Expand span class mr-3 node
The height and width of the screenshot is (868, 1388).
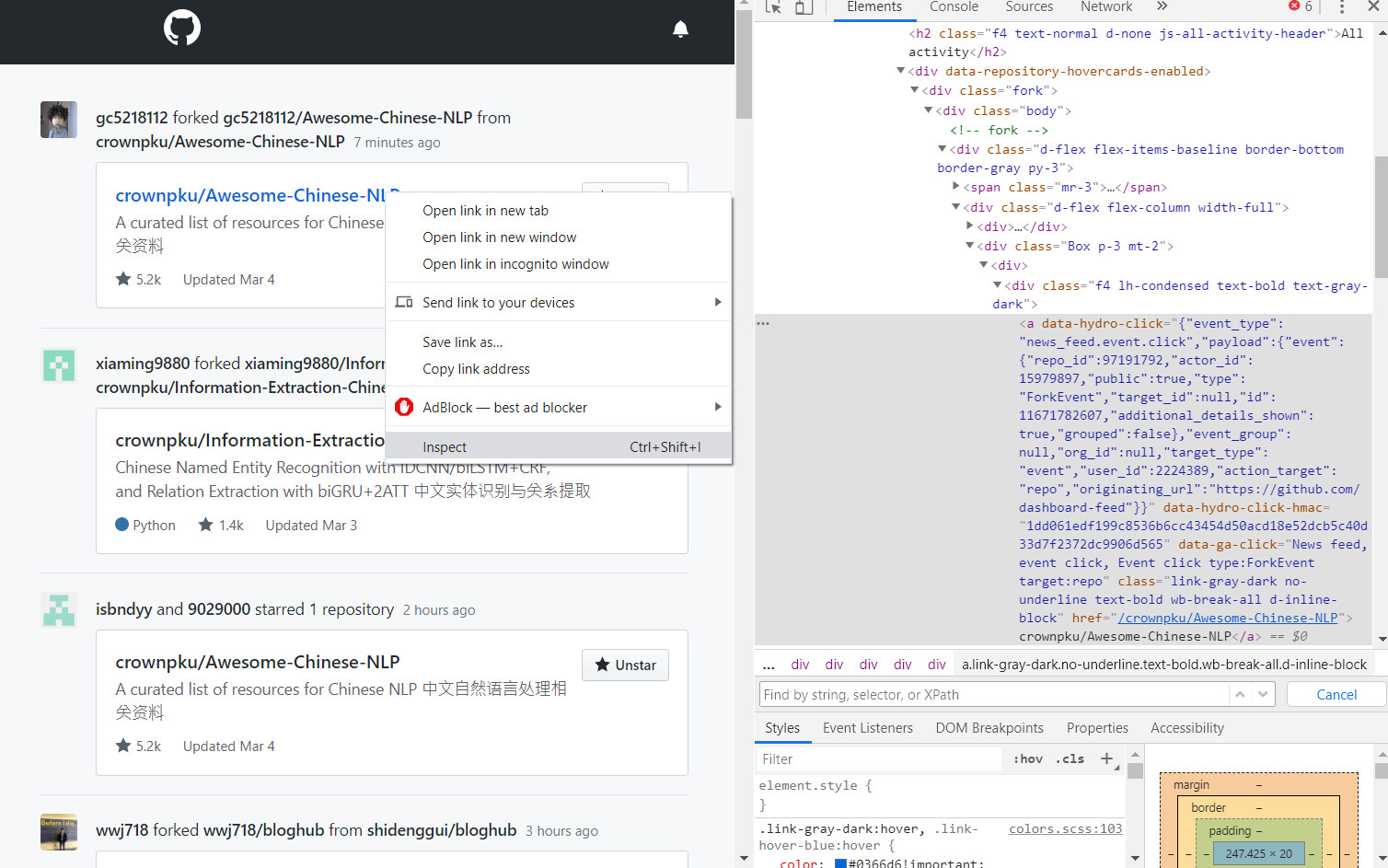956,187
